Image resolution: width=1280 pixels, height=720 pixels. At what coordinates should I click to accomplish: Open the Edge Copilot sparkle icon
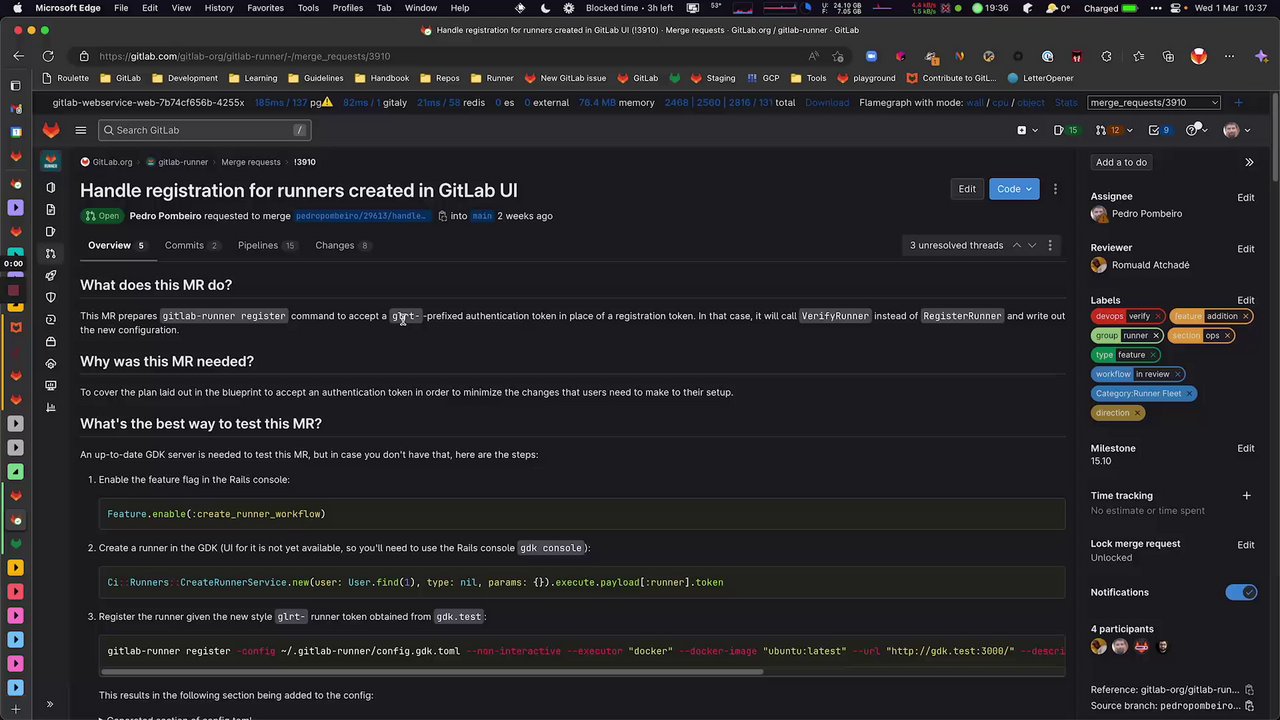1262,56
